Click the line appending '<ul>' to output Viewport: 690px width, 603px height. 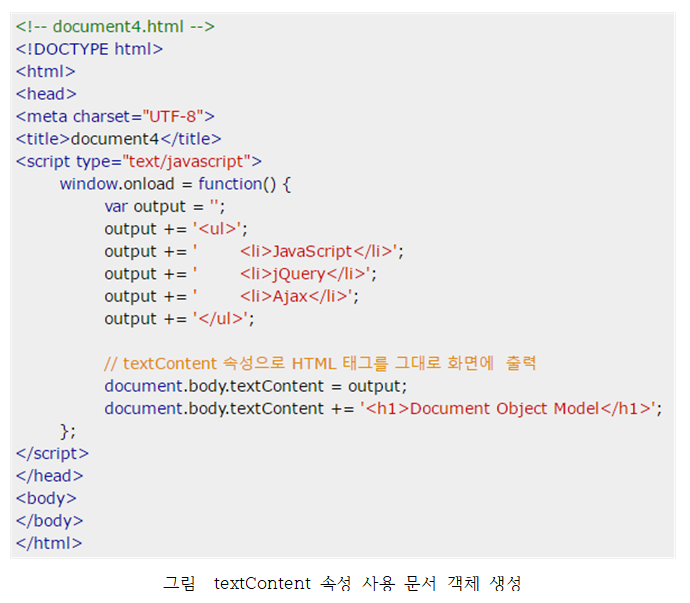click(176, 229)
